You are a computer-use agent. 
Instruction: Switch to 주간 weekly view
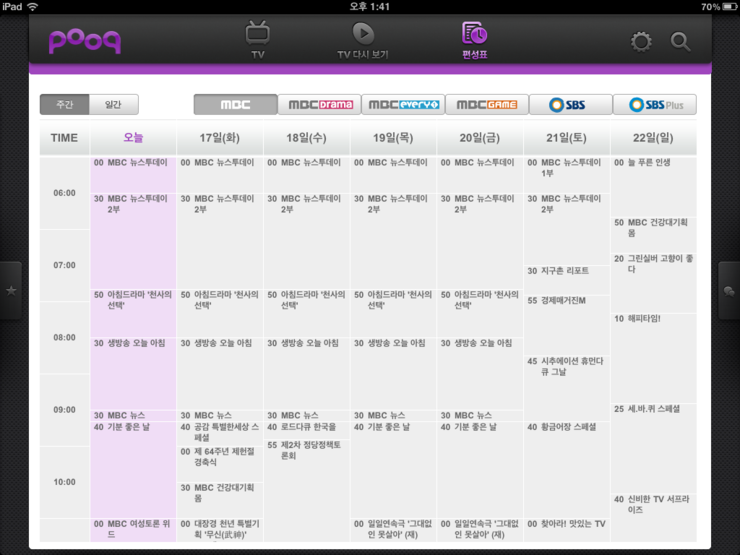[x=64, y=104]
